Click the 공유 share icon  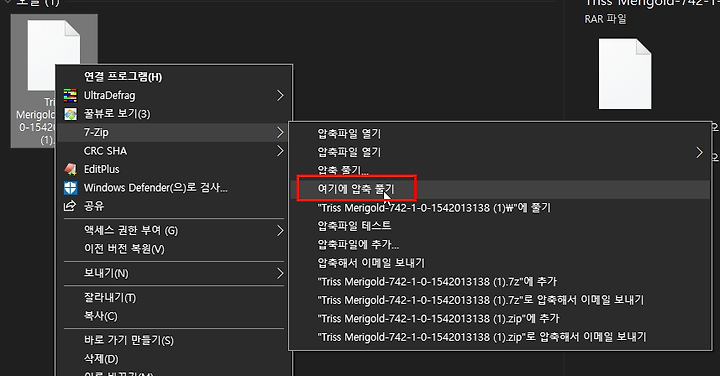(x=70, y=206)
